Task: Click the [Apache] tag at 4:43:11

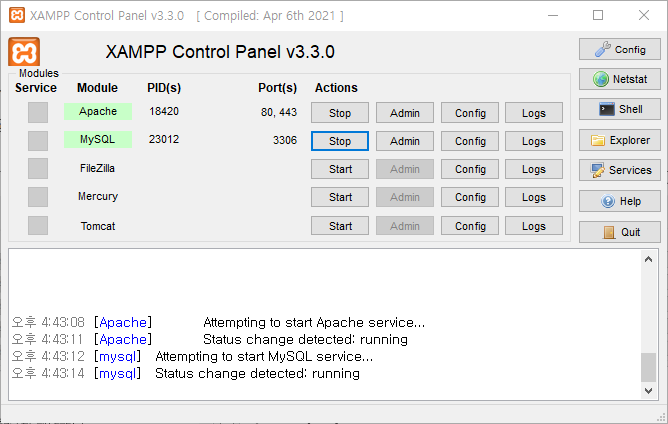Action: 123,339
